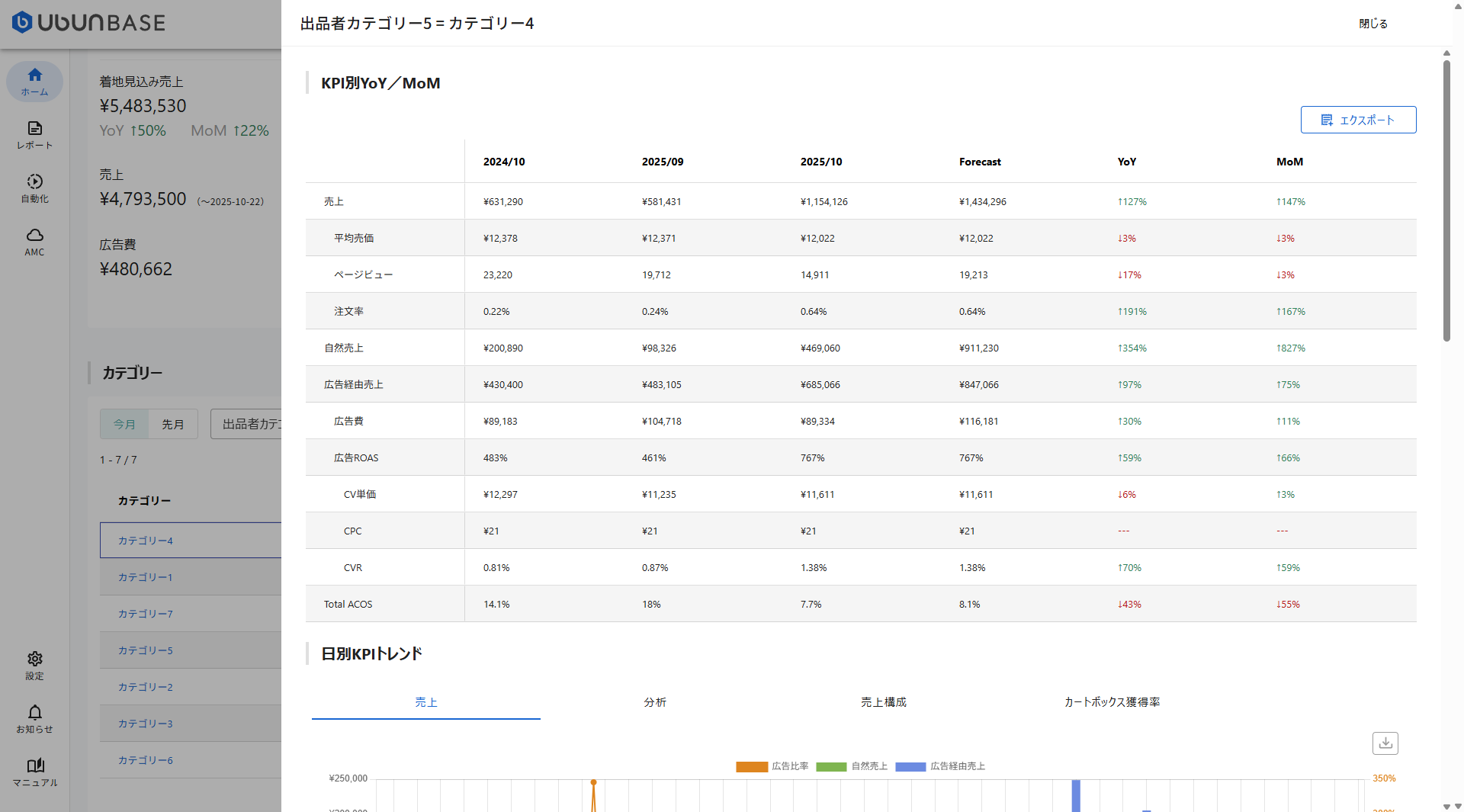Image resolution: width=1464 pixels, height=812 pixels.
Task: Click the chart download icon
Action: pyautogui.click(x=1385, y=743)
